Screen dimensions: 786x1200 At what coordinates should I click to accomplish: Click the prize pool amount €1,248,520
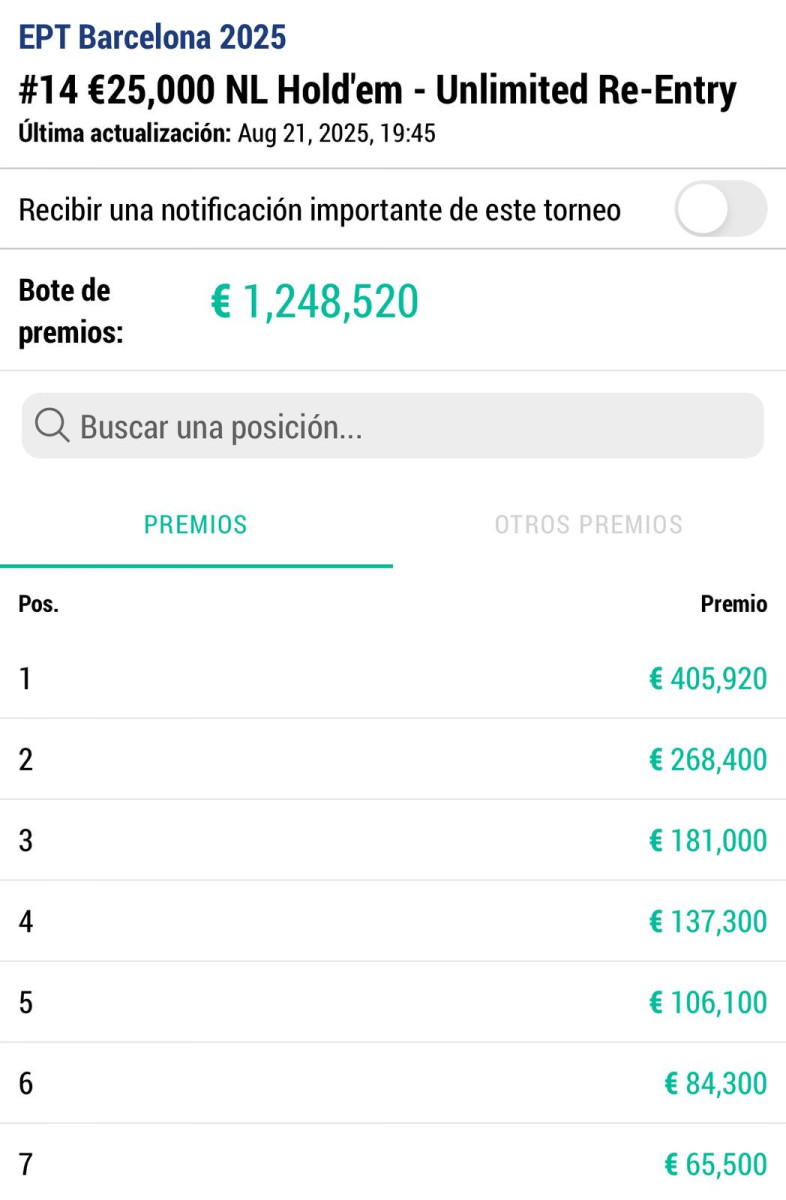point(314,302)
